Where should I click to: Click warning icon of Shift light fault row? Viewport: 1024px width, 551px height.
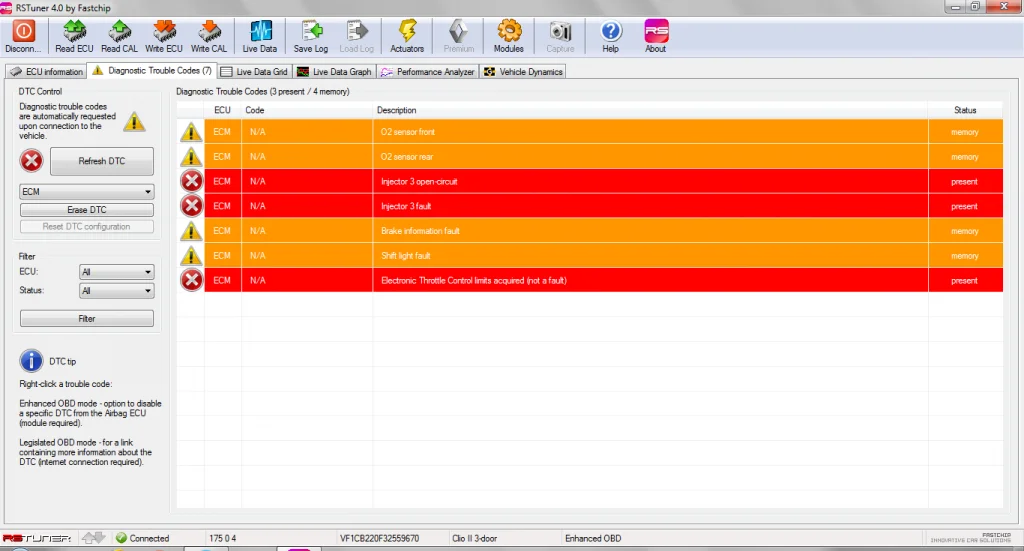tap(191, 255)
